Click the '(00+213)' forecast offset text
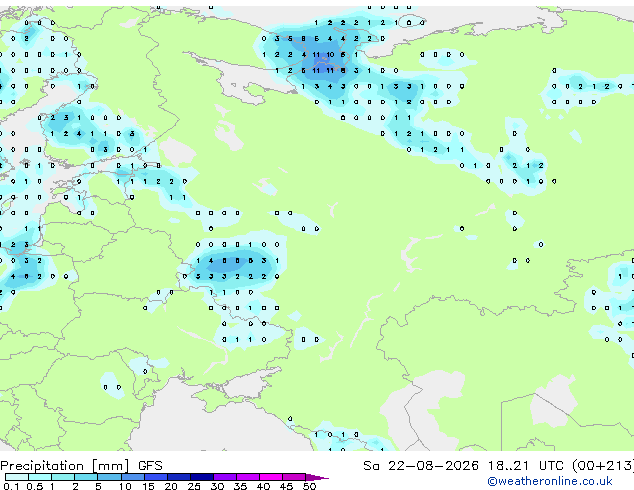Viewport: 634px width, 490px height. point(603,466)
